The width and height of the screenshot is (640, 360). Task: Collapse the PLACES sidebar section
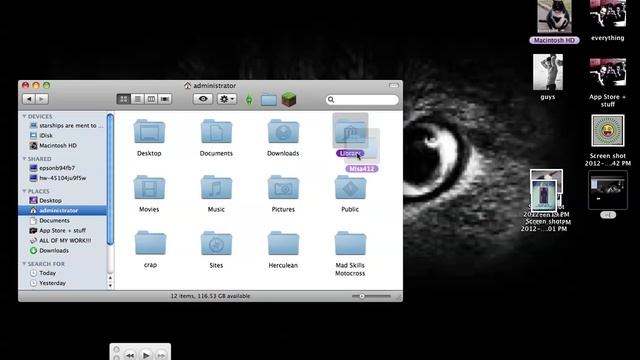24,191
